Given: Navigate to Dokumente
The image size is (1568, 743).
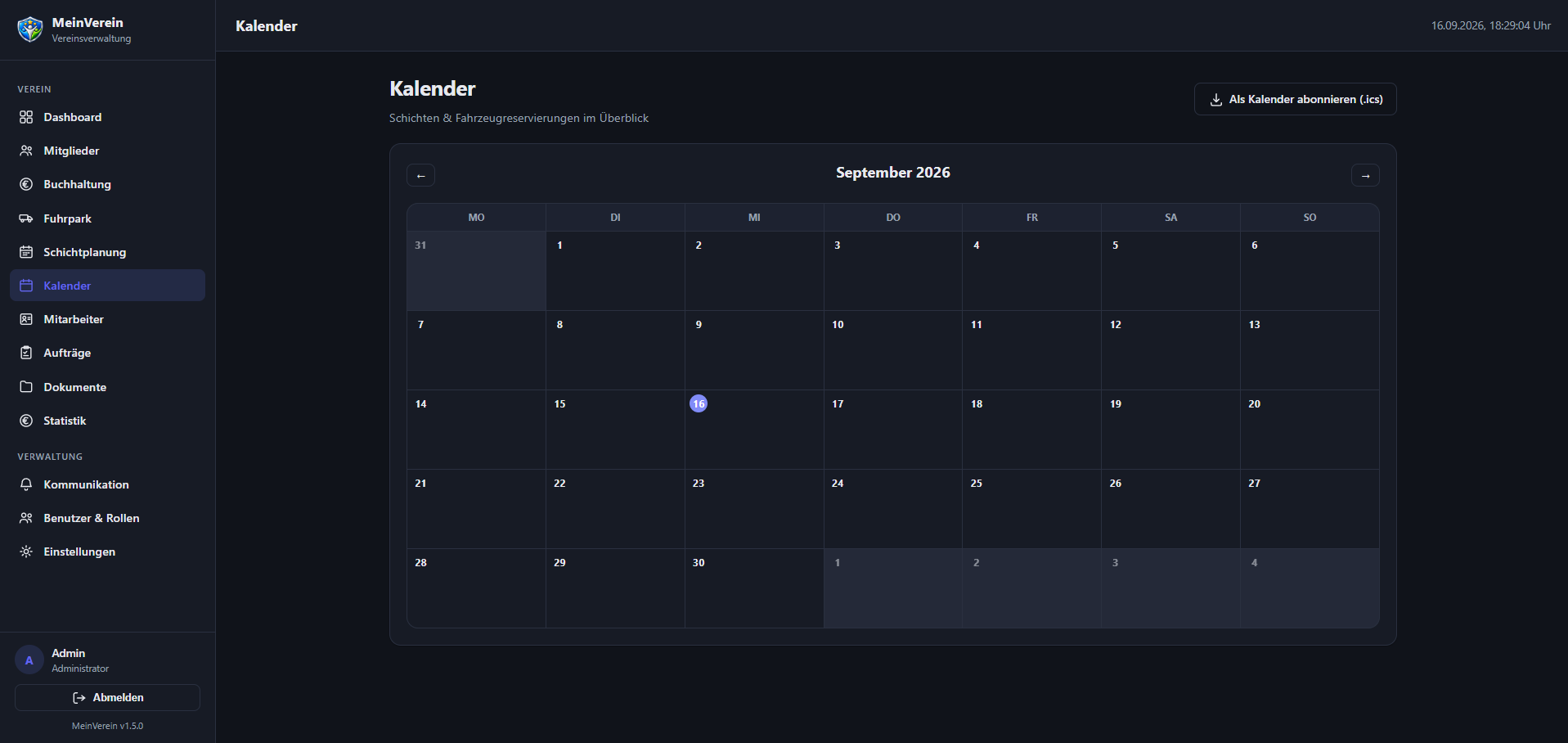Looking at the screenshot, I should (x=107, y=387).
